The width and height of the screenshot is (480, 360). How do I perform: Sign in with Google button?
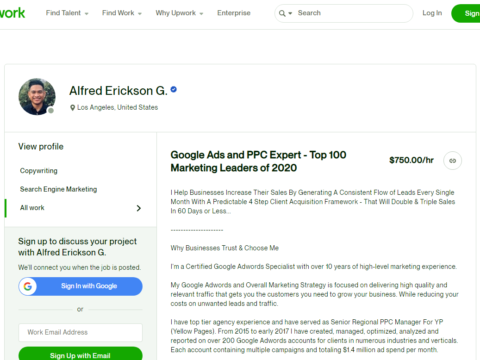click(80, 286)
